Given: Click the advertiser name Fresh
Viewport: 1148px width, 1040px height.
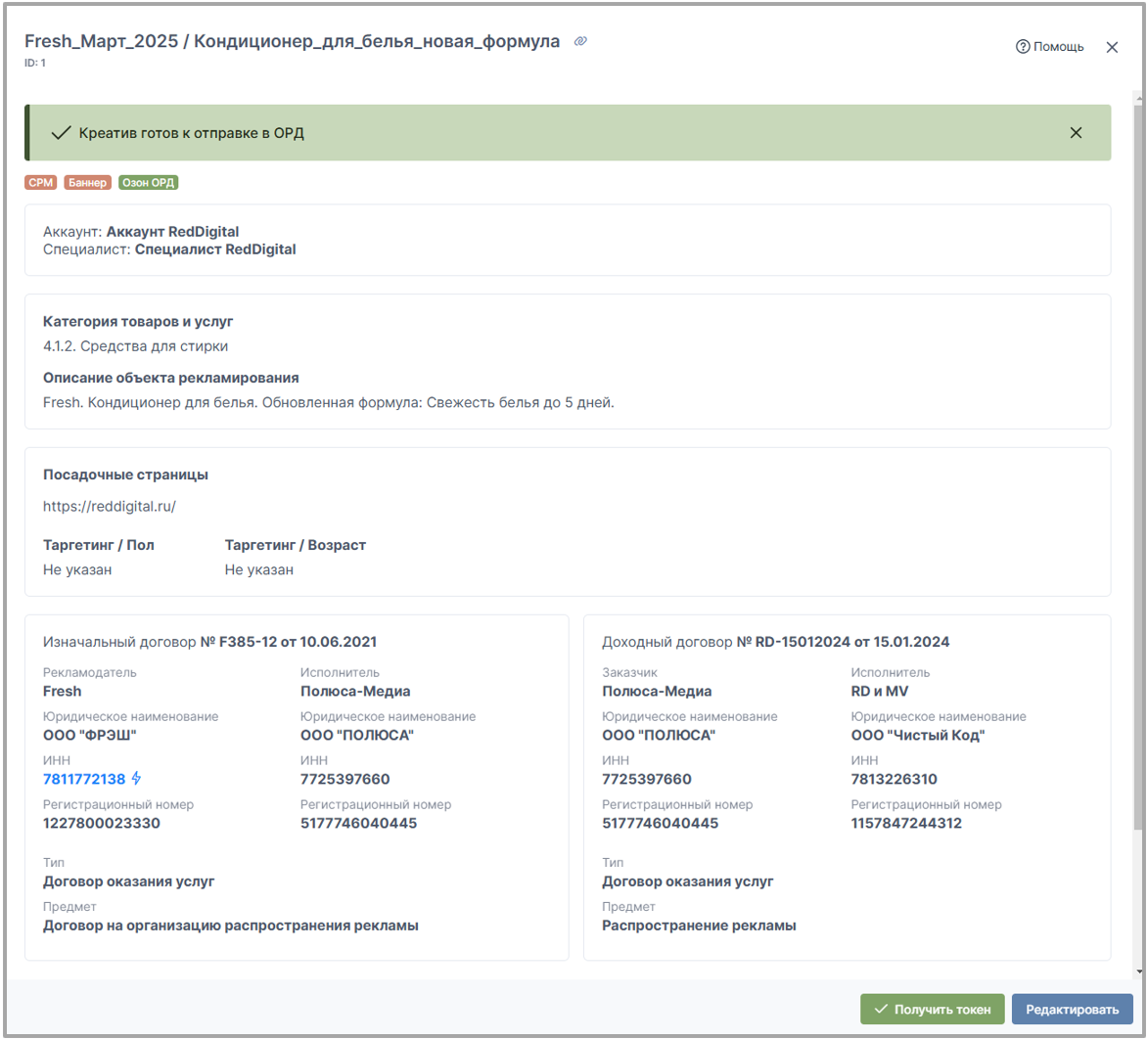Looking at the screenshot, I should pos(63,691).
